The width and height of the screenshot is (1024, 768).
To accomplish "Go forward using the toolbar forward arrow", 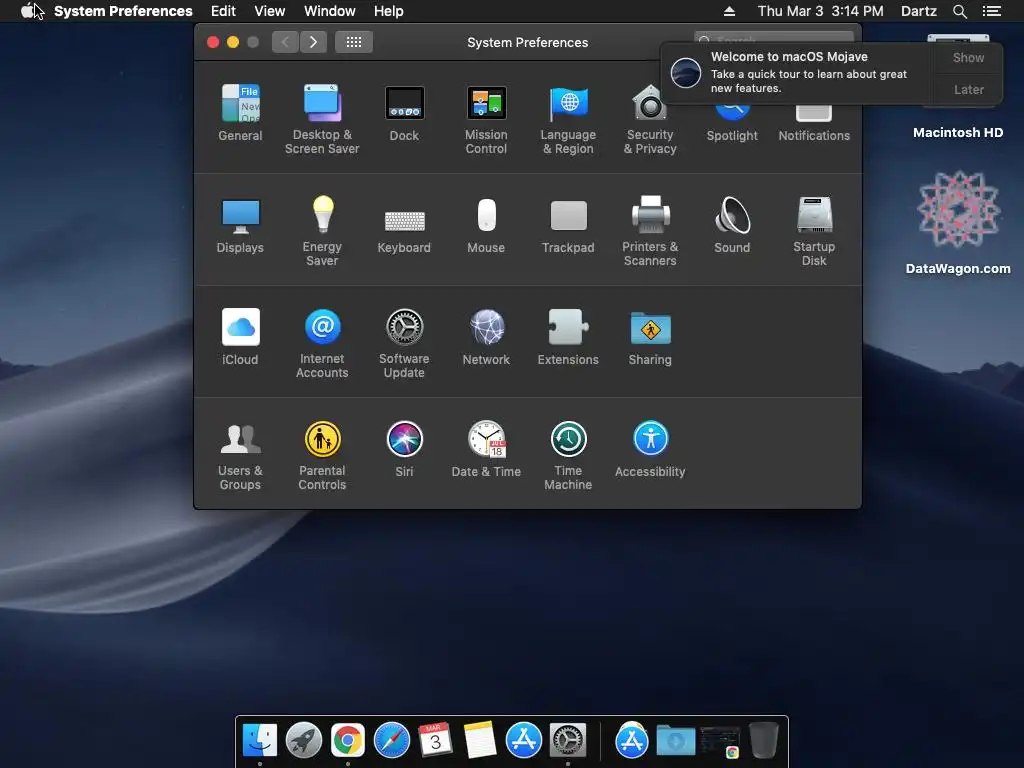I will (313, 42).
